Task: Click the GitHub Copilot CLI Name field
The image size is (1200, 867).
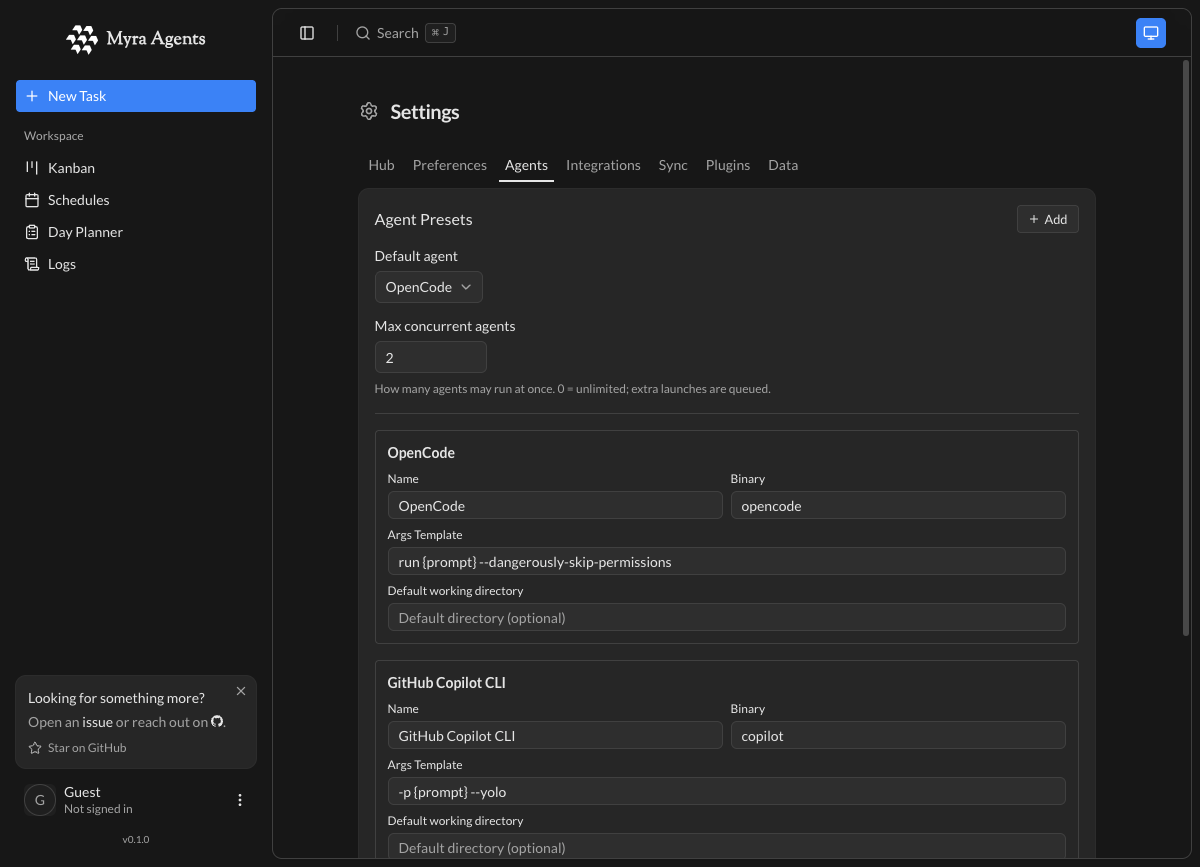Action: point(555,735)
